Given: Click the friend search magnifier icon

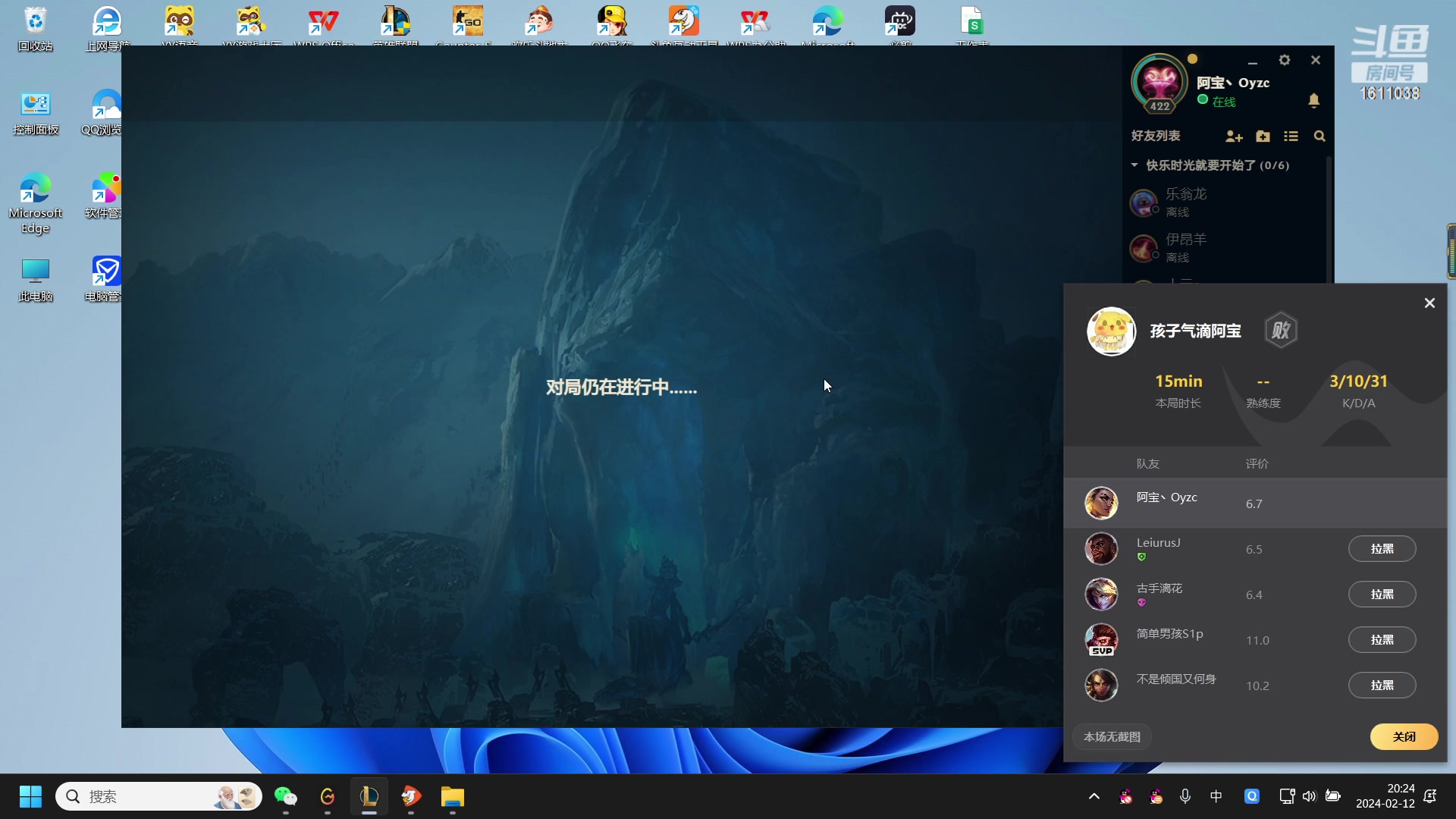Looking at the screenshot, I should 1319,136.
